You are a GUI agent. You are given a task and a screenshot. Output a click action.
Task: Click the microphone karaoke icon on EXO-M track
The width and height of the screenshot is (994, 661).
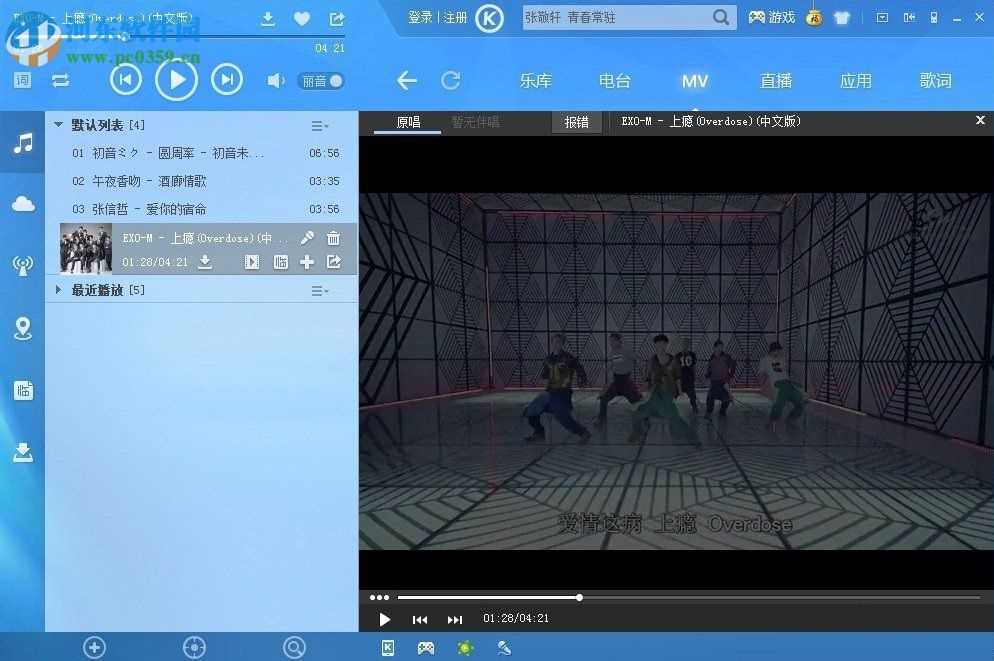click(307, 238)
